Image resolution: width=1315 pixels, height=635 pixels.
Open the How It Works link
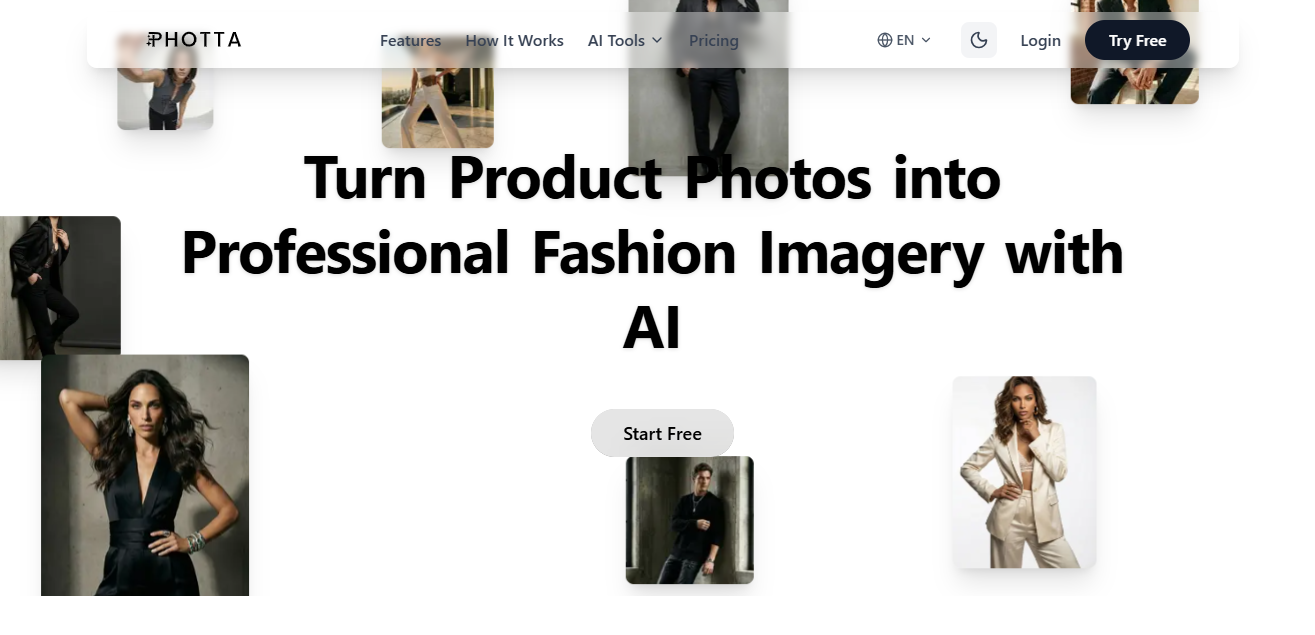(514, 41)
